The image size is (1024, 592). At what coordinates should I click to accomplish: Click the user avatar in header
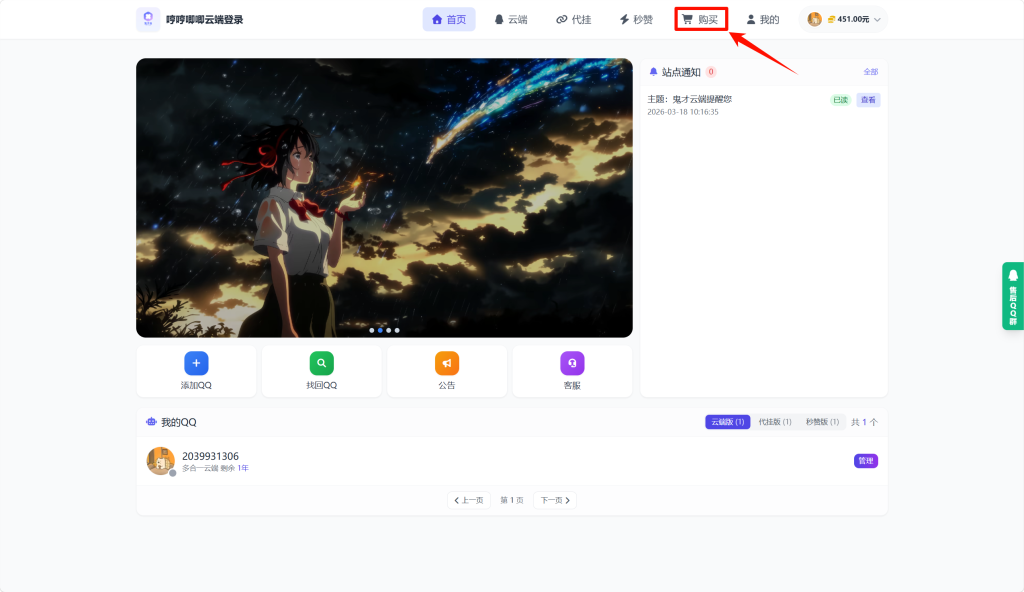click(x=814, y=20)
